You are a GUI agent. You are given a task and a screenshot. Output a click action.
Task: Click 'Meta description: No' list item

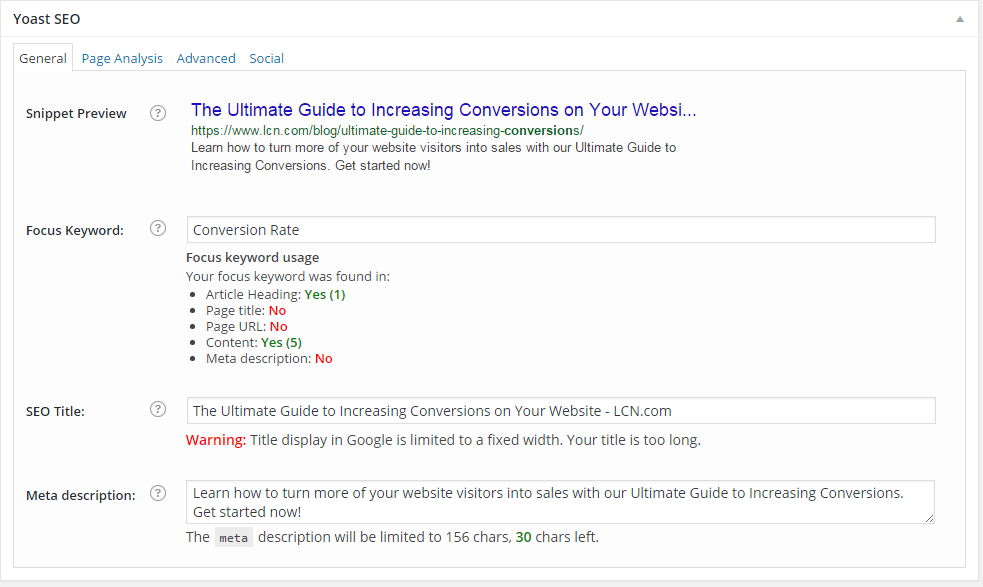[x=269, y=358]
